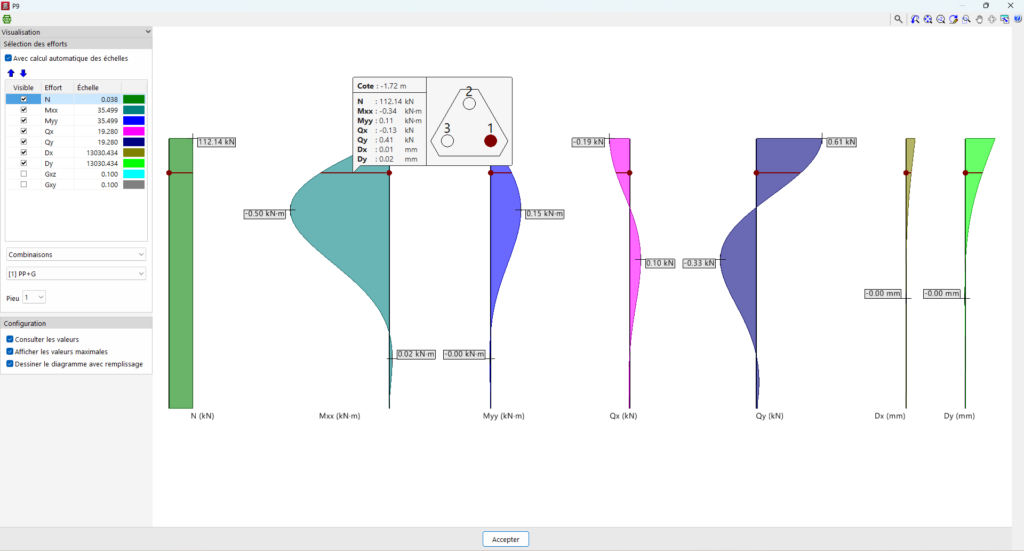Click the -0.33 kN label on Qy diagram
Screen dimensions: 1024x551
coord(699,263)
